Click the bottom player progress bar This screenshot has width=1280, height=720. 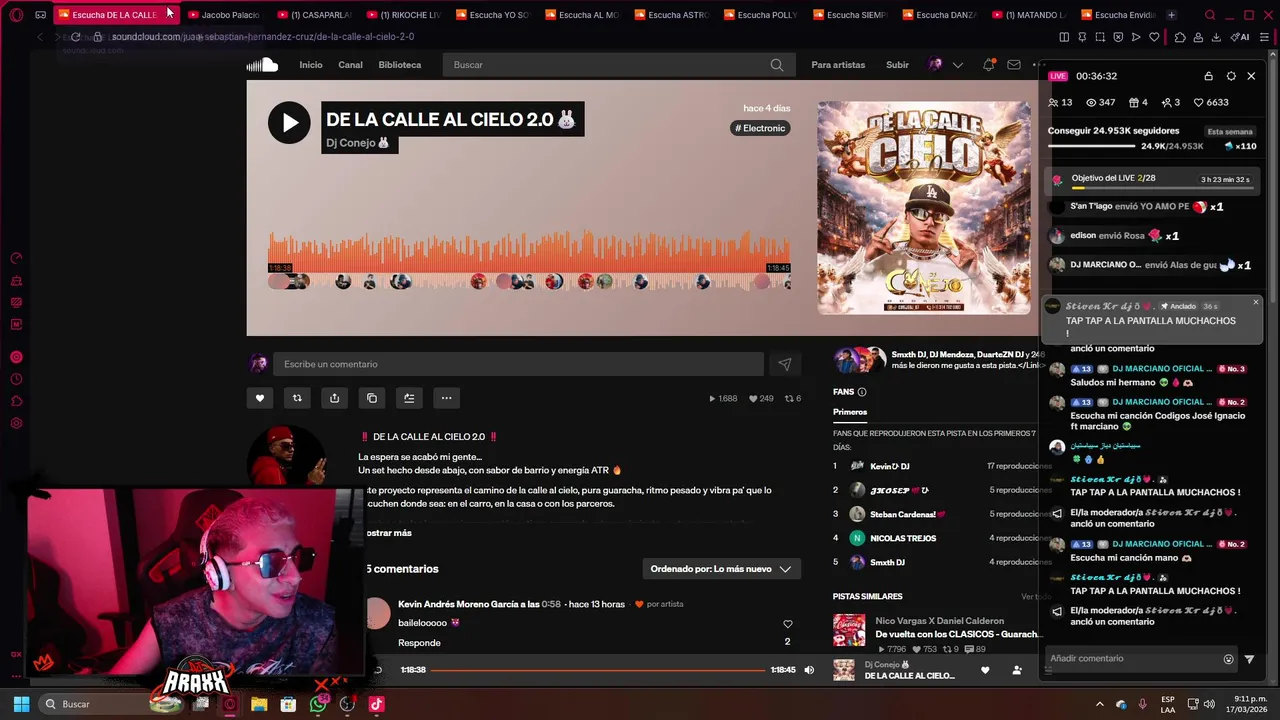point(598,670)
